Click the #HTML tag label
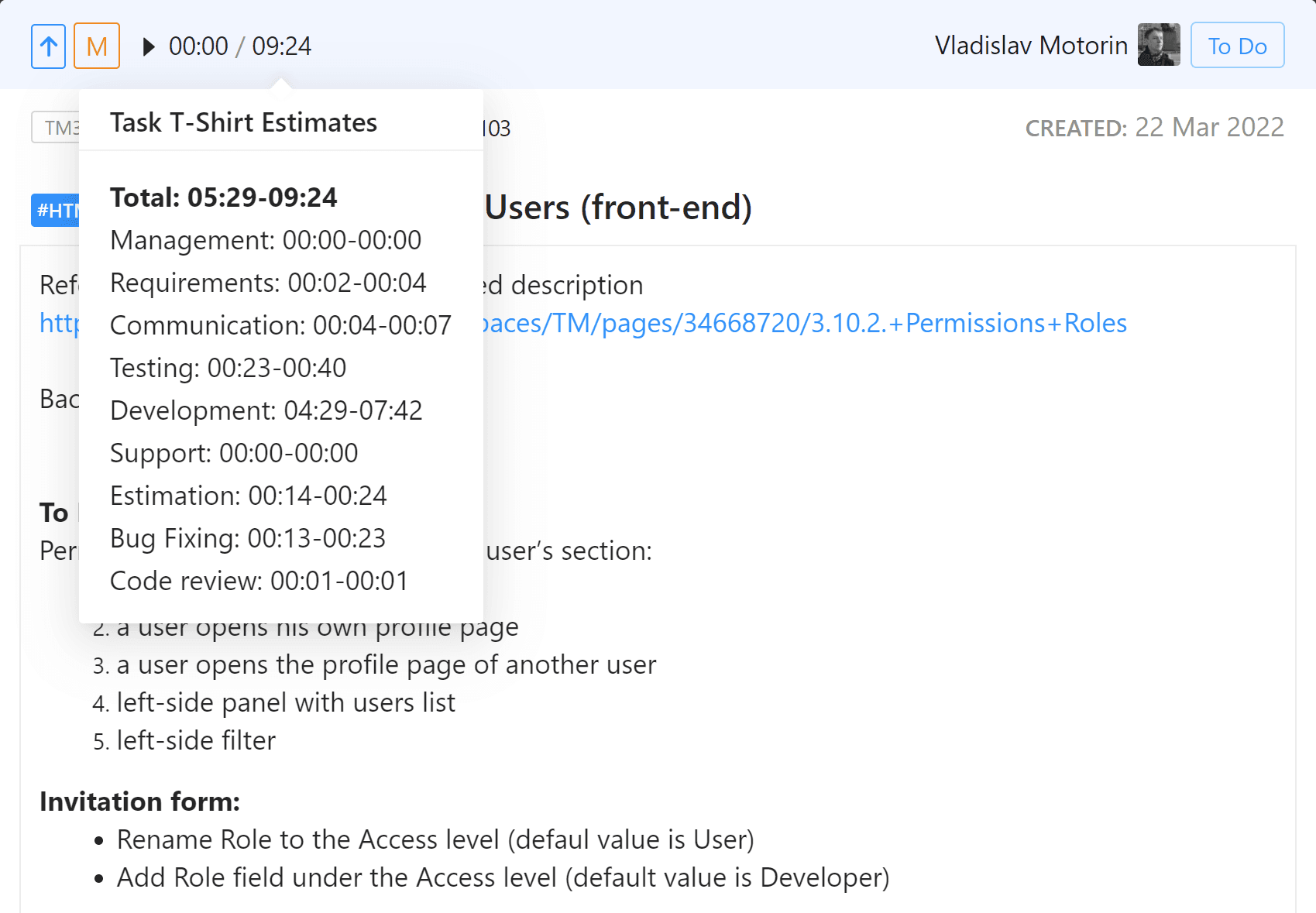Viewport: 1316px width, 913px height. click(x=56, y=210)
